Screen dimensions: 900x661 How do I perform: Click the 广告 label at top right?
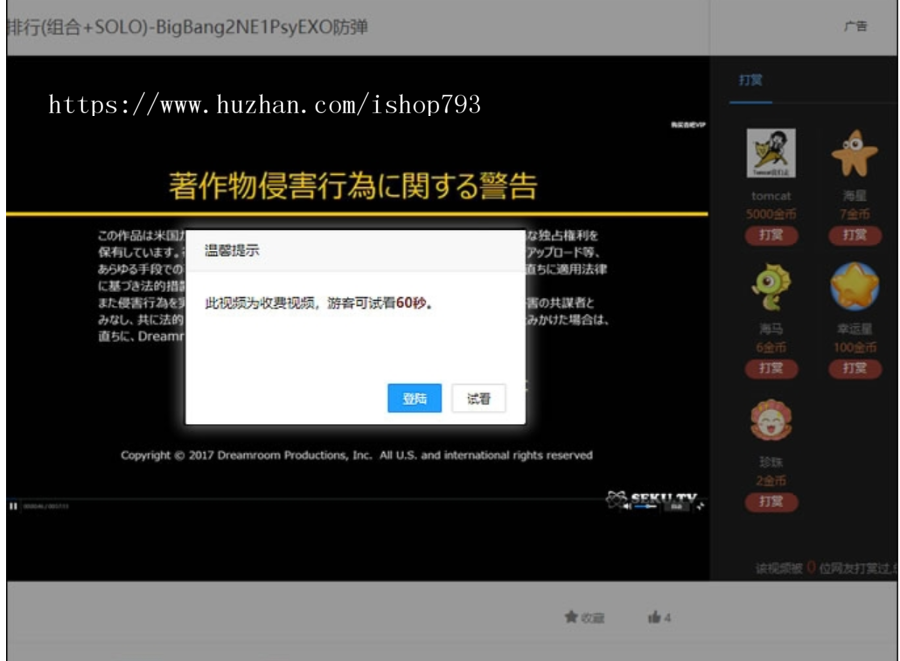[x=855, y=27]
